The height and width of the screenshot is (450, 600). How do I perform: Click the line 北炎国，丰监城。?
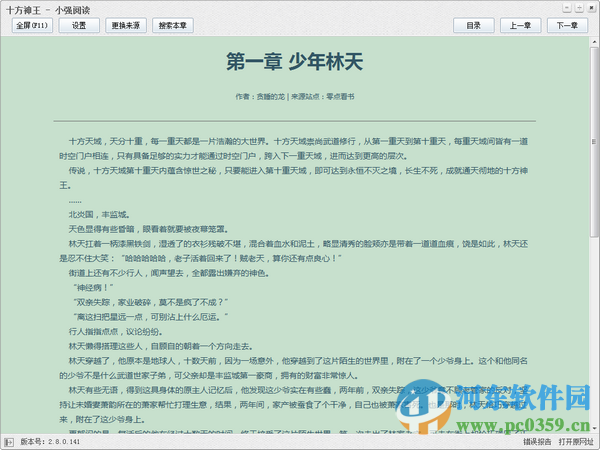(x=99, y=214)
